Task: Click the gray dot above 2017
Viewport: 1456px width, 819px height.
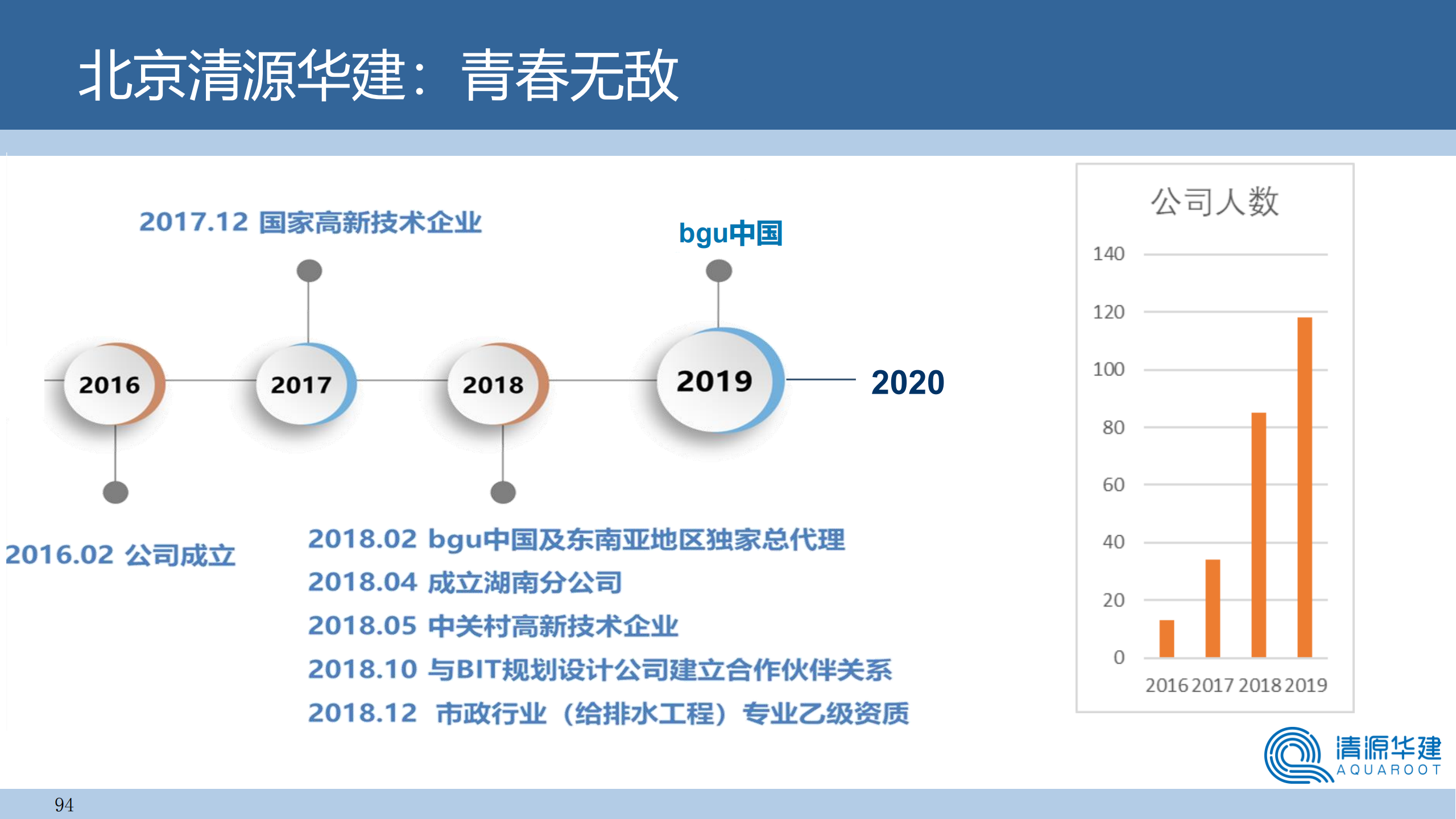Action: point(309,271)
